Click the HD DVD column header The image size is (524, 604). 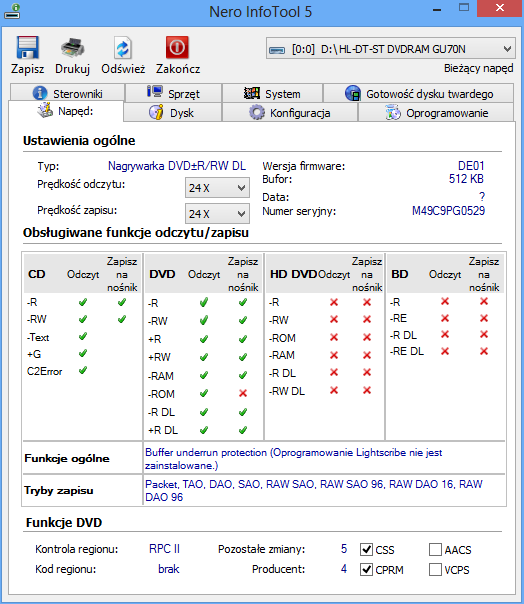pos(293,274)
